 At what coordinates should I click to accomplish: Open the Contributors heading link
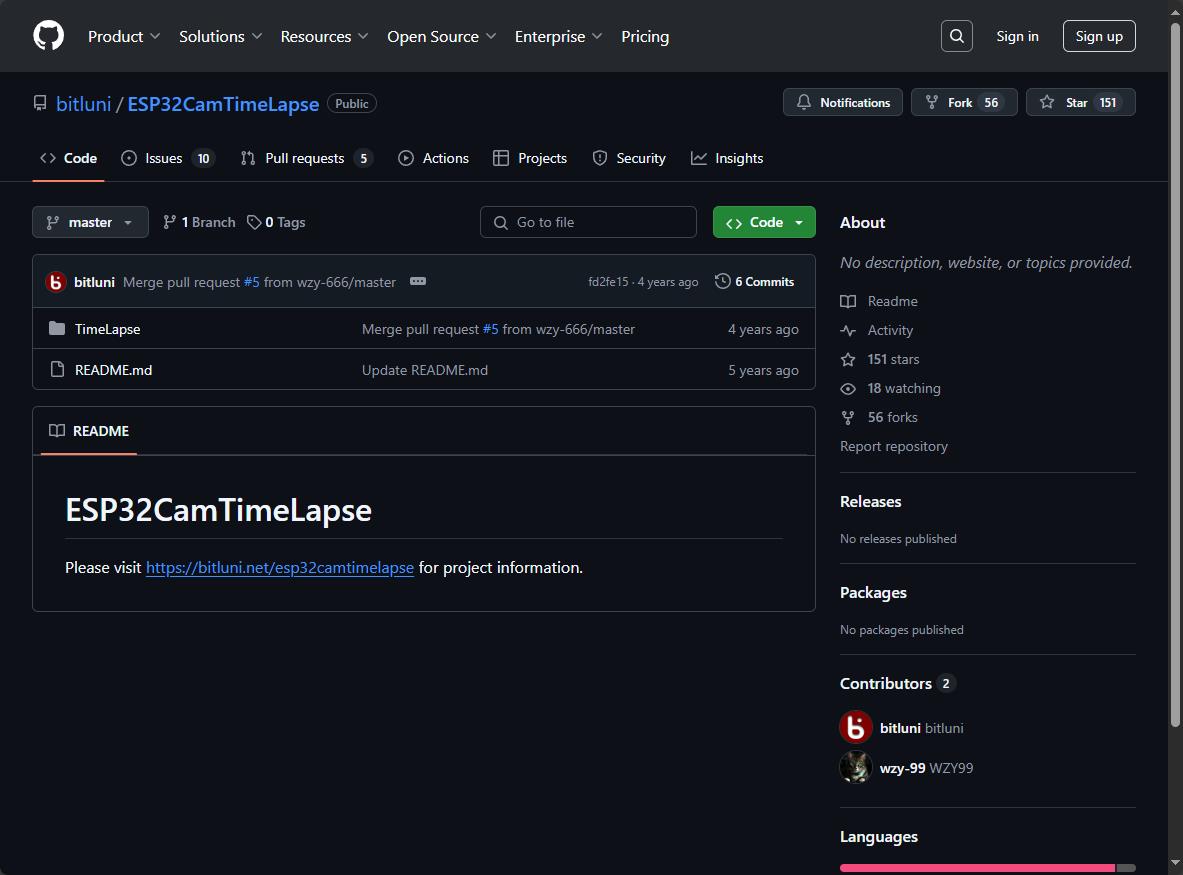(x=897, y=683)
